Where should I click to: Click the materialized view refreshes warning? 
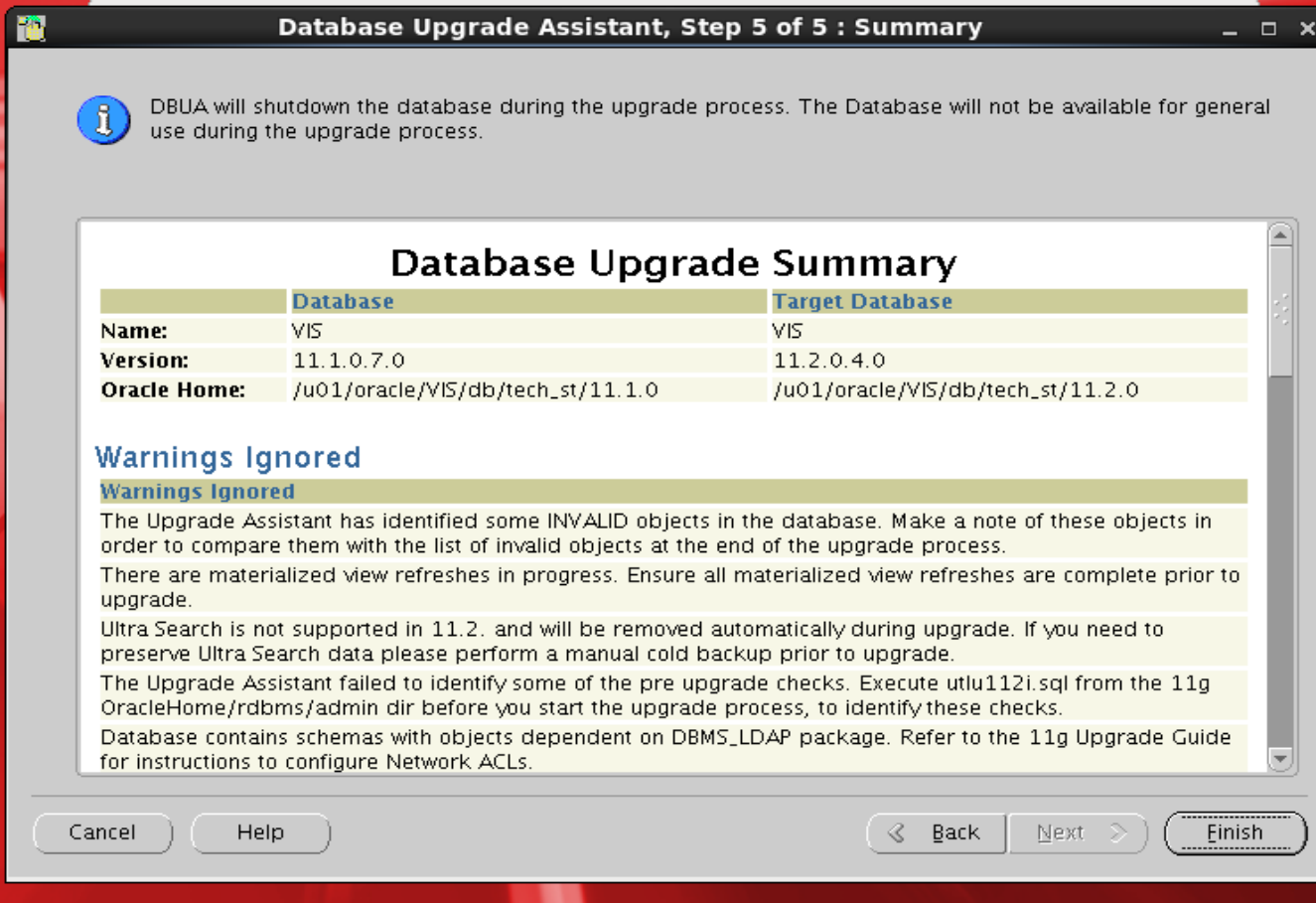coord(670,587)
